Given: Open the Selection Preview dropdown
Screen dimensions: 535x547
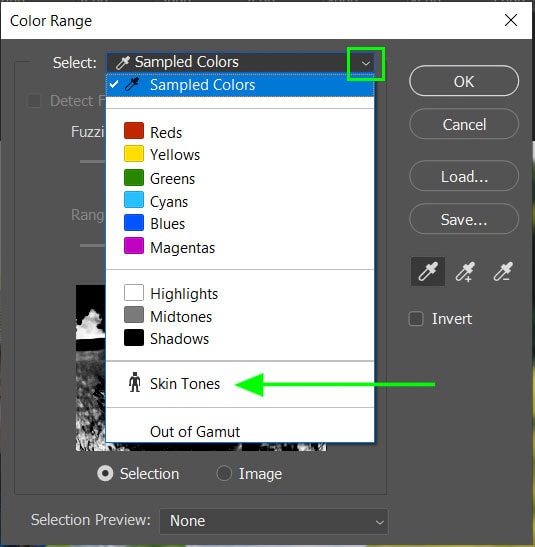Looking at the screenshot, I should pos(274,522).
